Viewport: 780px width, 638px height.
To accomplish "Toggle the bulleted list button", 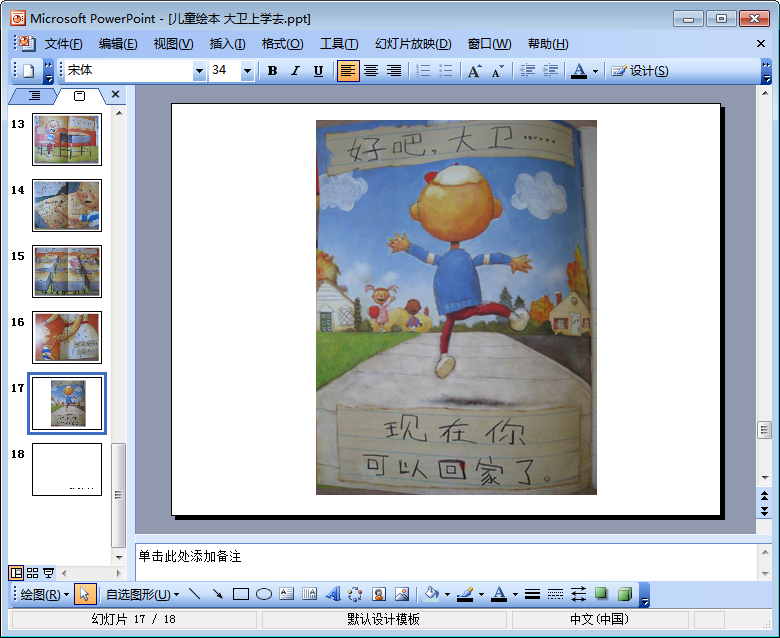I will point(446,71).
